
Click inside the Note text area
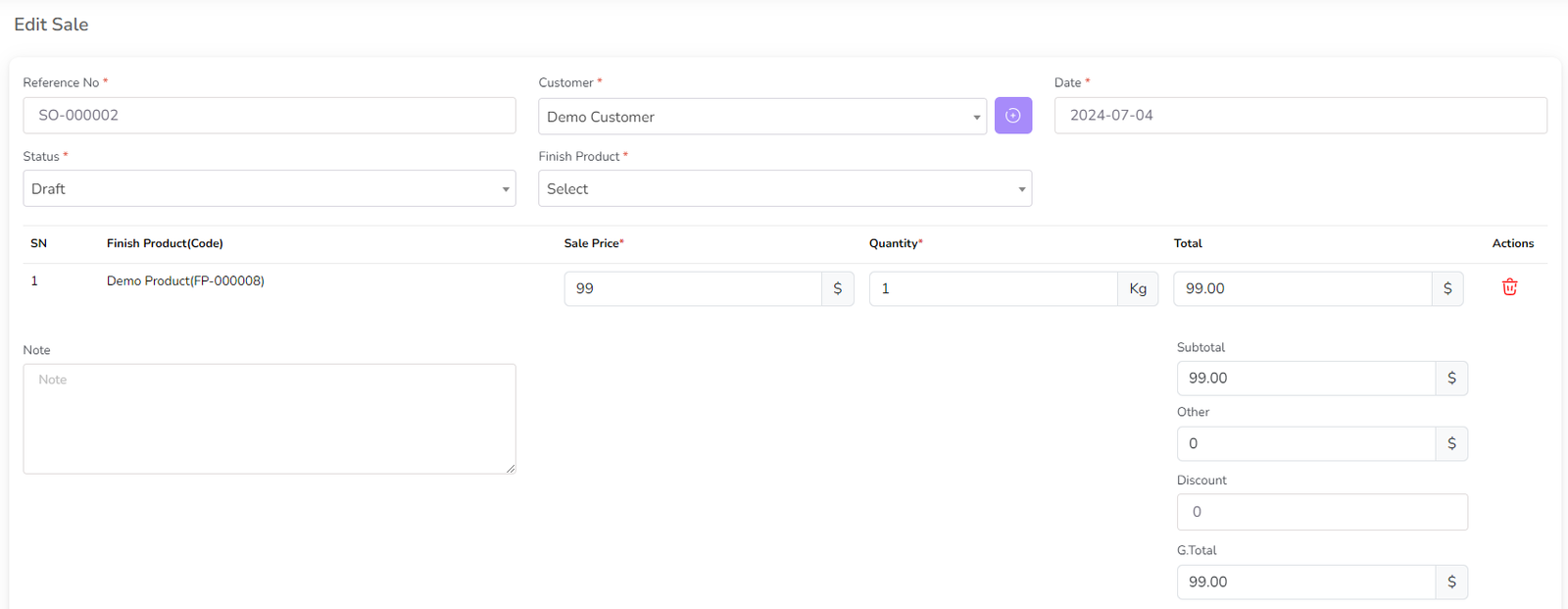[269, 419]
